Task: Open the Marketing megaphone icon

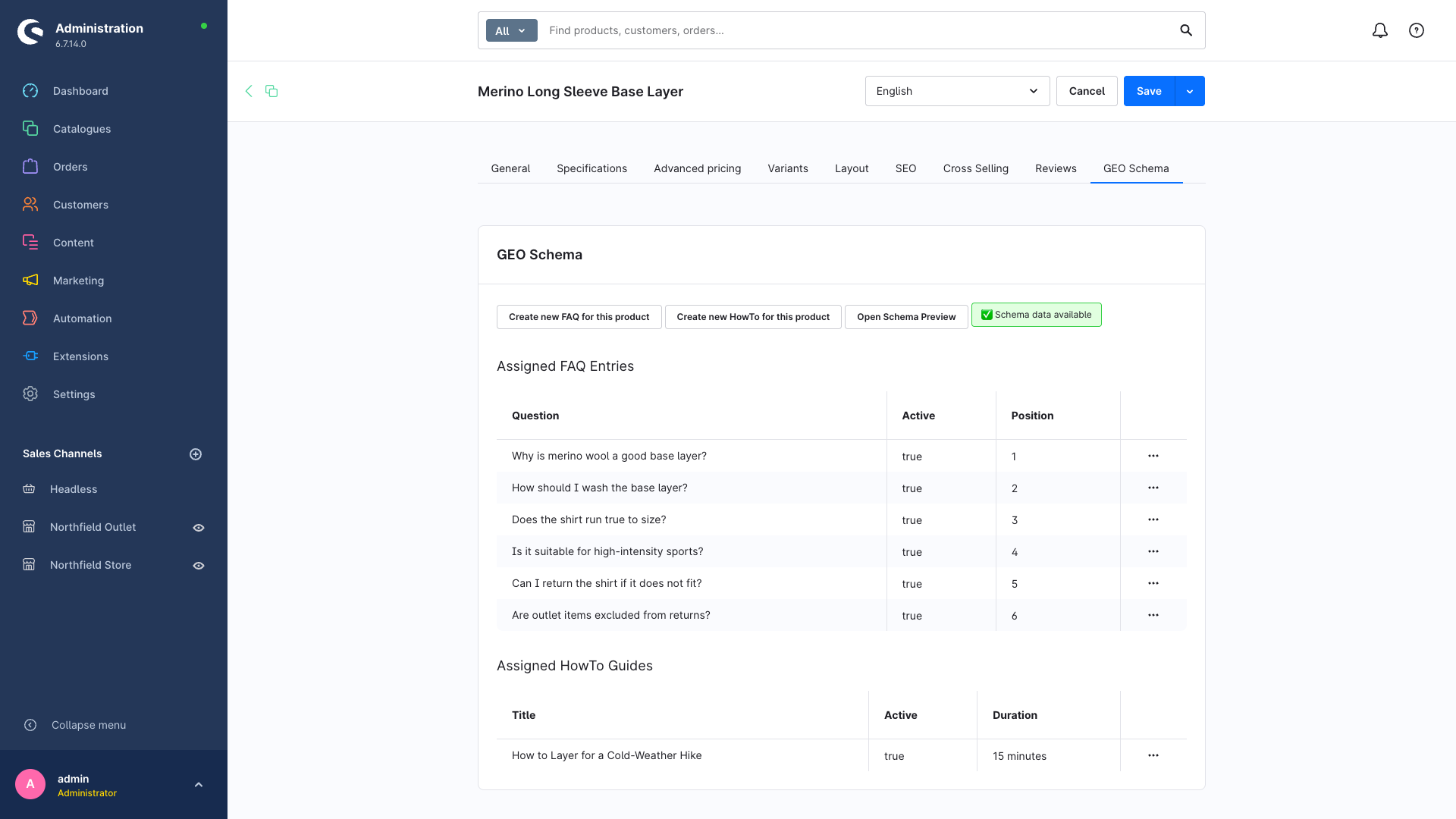Action: [30, 281]
